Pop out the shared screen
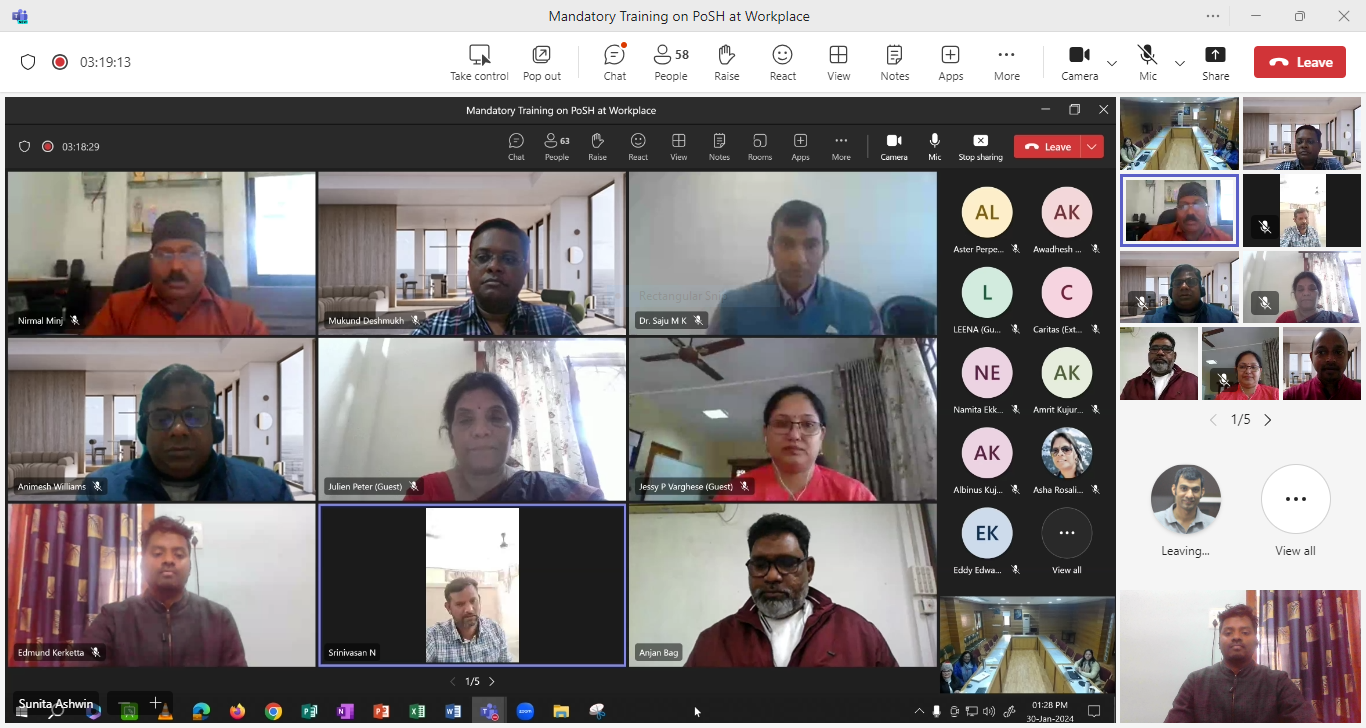1366x728 pixels. 542,62
